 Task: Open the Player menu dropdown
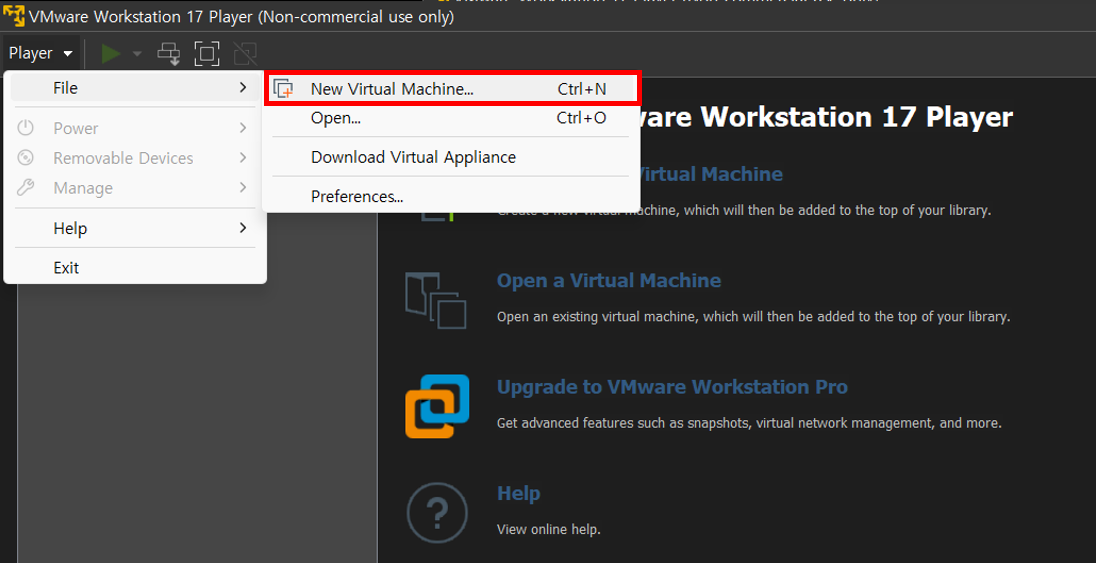[x=41, y=53]
